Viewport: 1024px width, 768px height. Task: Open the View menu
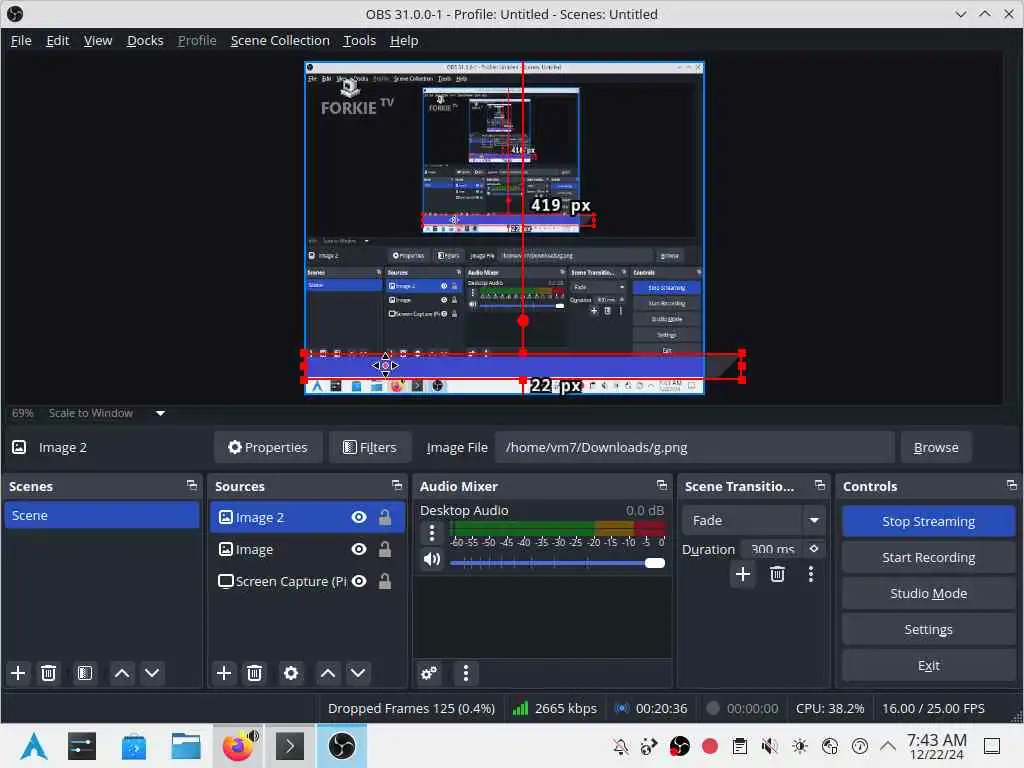98,40
